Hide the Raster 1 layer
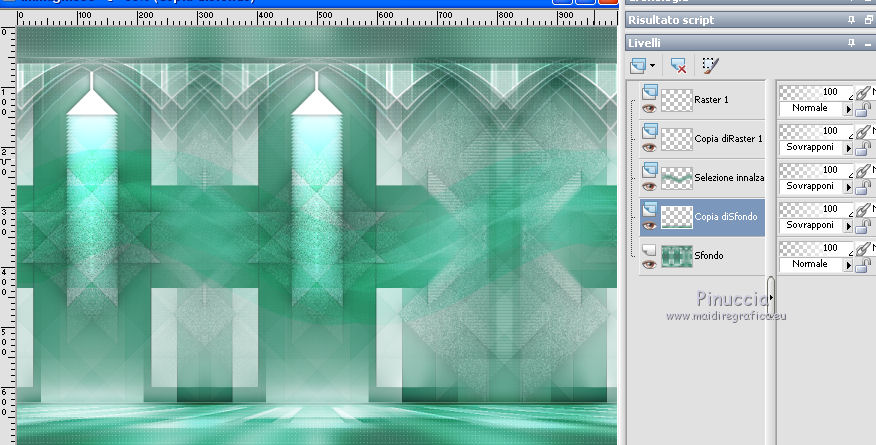The height and width of the screenshot is (445, 876). pyautogui.click(x=649, y=108)
